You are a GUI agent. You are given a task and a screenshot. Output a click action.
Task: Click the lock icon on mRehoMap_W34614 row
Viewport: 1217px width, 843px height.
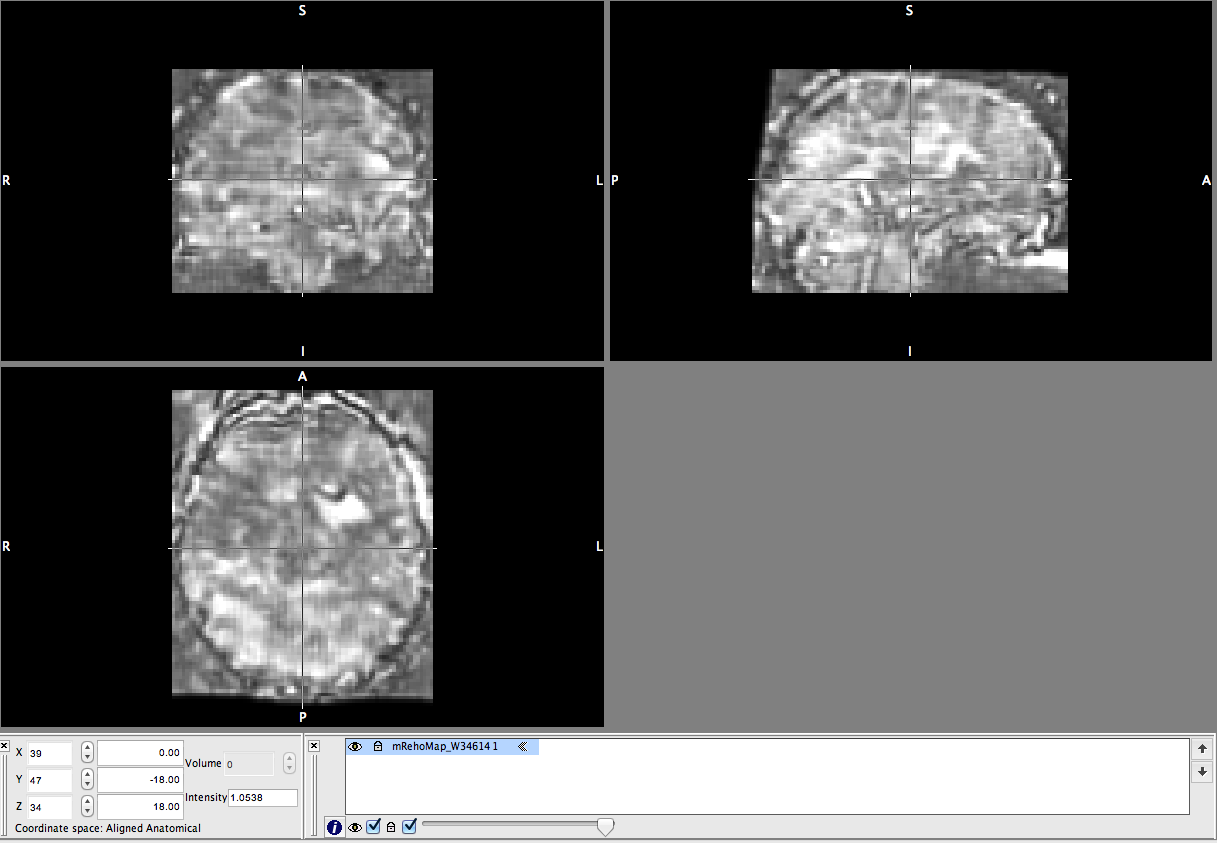[x=378, y=747]
